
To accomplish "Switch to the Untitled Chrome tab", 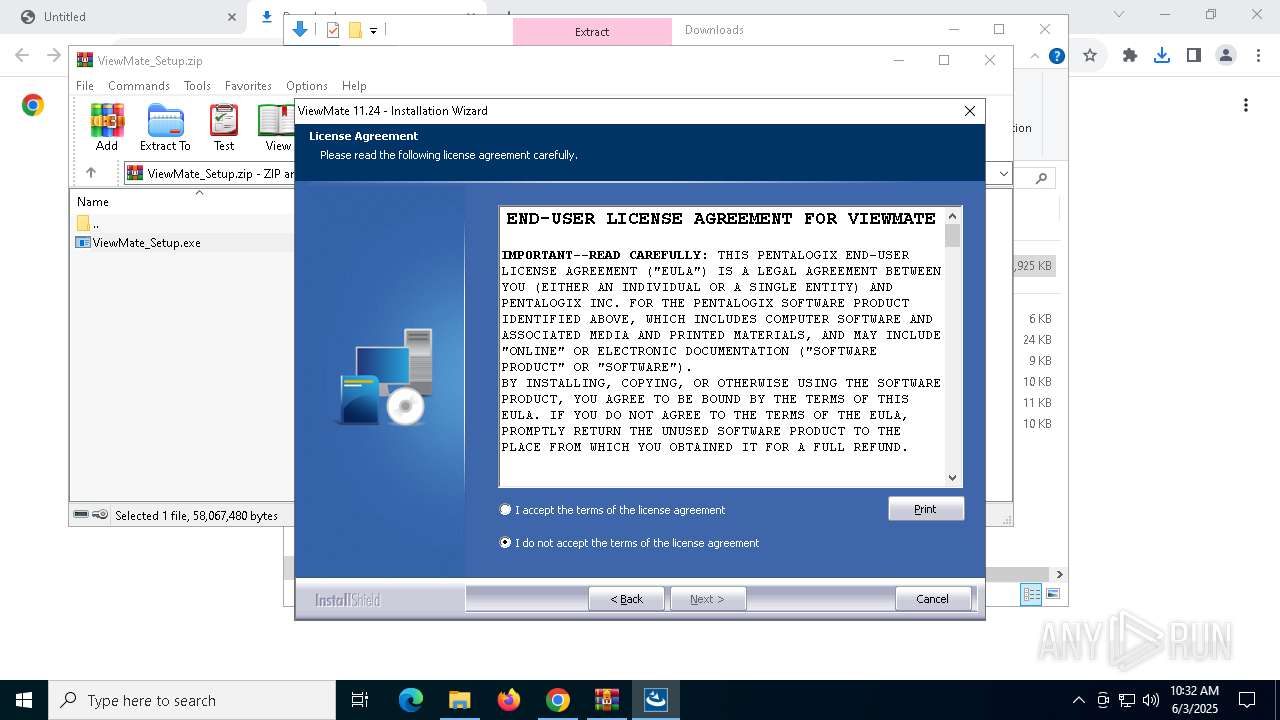I will click(x=120, y=17).
